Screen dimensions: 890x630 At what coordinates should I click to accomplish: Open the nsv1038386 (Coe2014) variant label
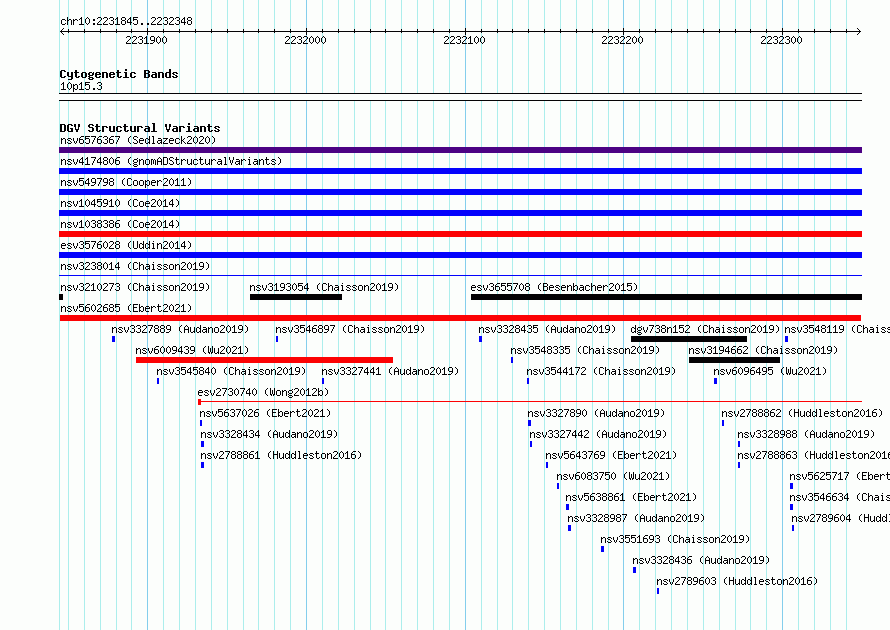(x=120, y=224)
